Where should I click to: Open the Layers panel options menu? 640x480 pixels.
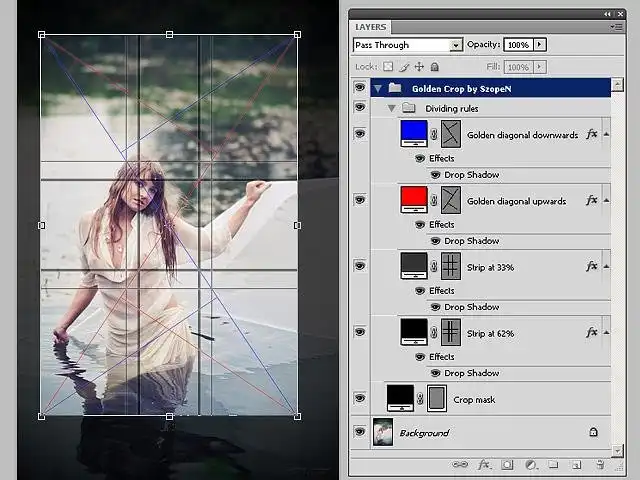pos(616,27)
